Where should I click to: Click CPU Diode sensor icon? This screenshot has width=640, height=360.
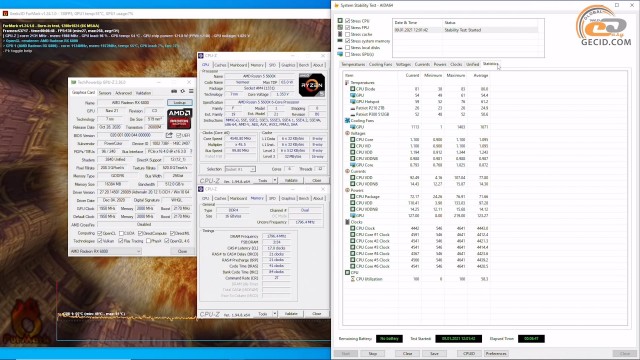[353, 89]
